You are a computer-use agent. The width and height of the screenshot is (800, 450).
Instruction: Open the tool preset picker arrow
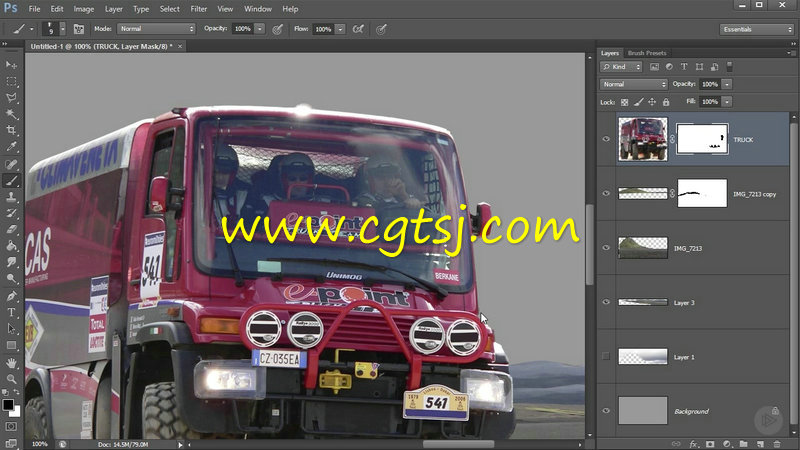[32, 29]
